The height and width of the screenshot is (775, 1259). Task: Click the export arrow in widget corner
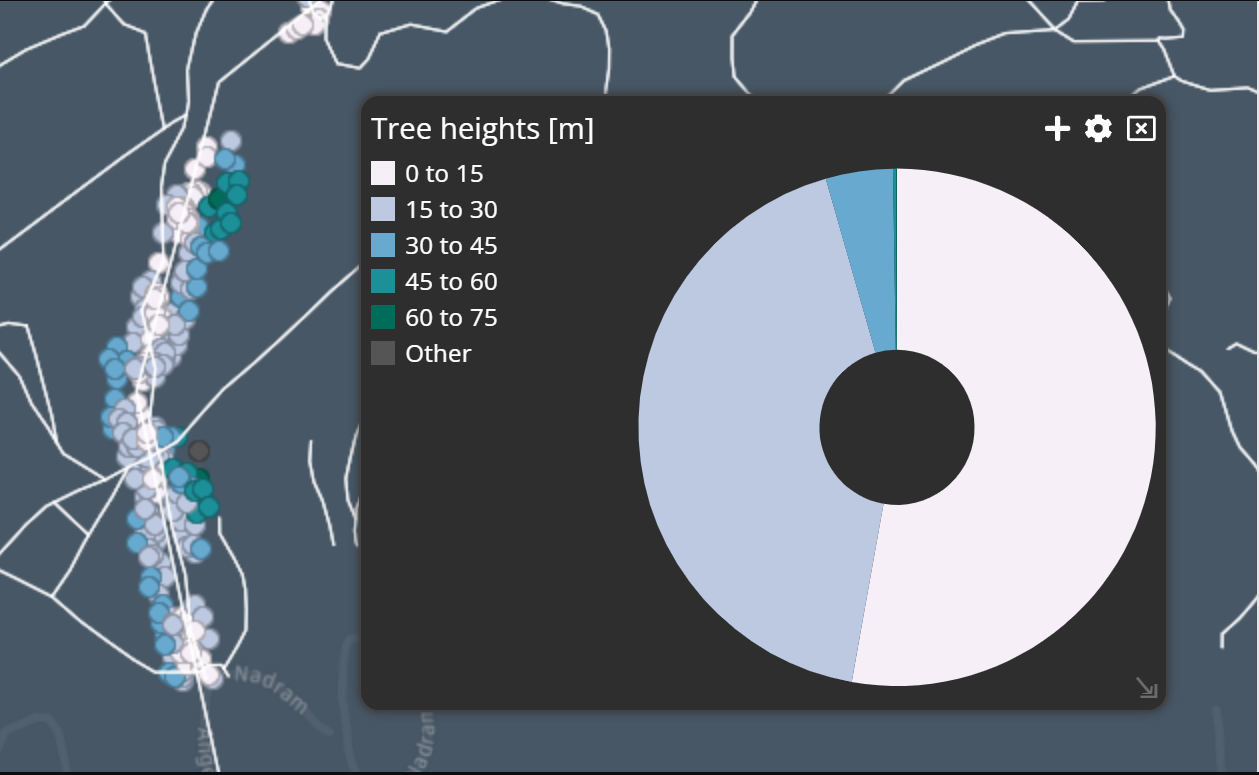[x=1146, y=688]
